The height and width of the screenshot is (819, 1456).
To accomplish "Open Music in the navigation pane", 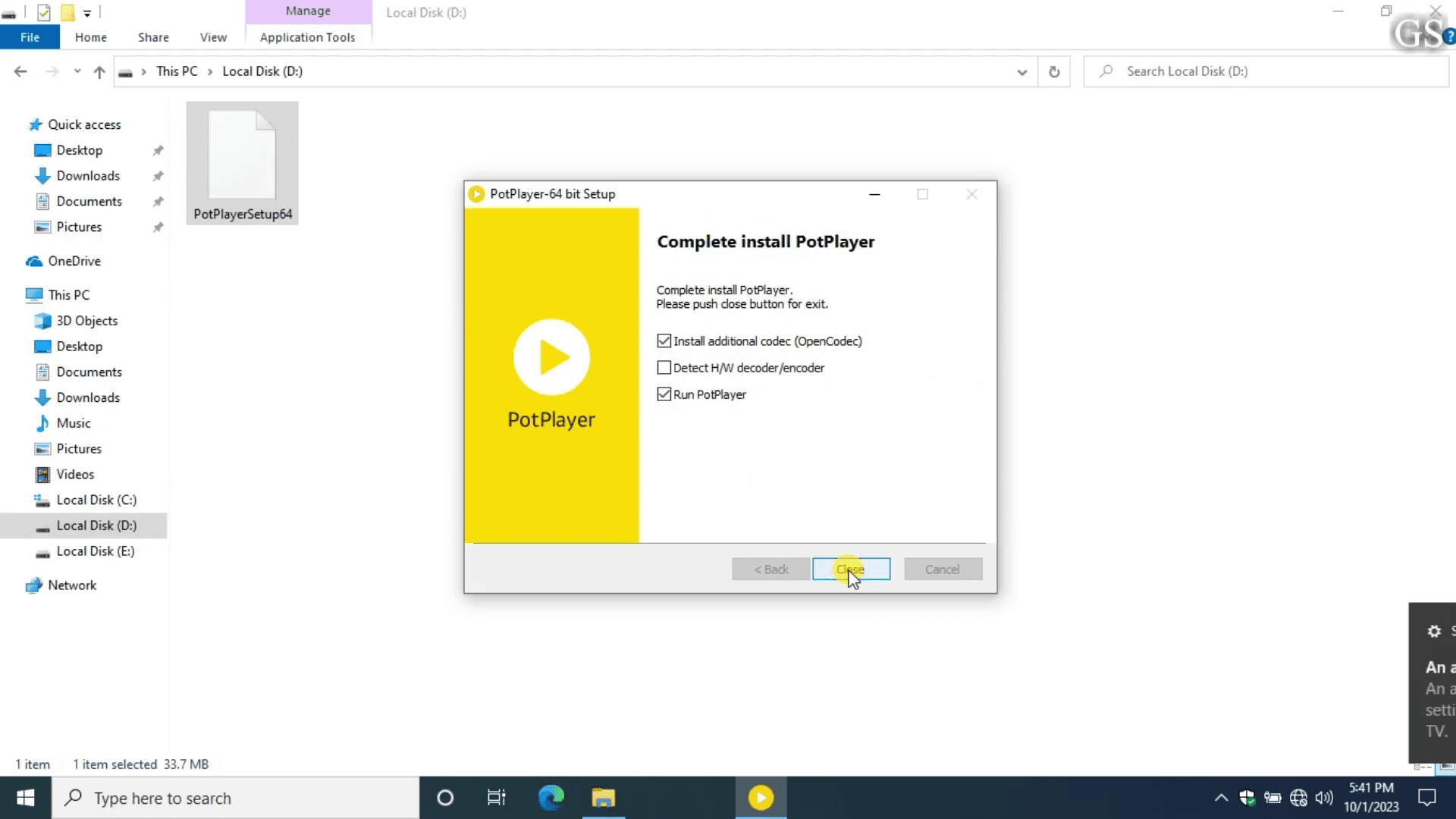I will pos(73,423).
